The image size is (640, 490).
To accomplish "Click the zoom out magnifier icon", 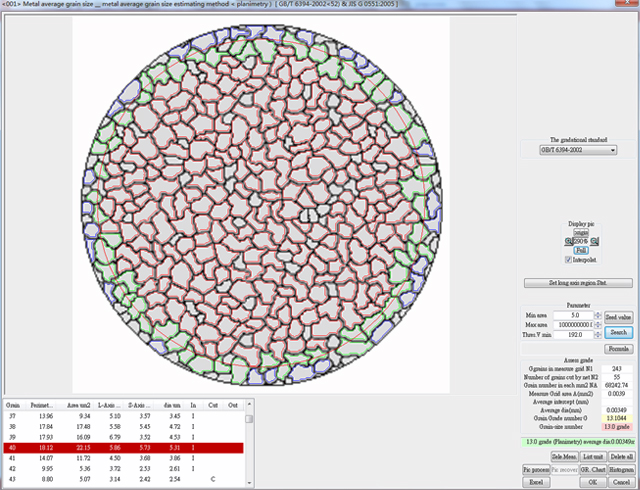I will click(568, 241).
